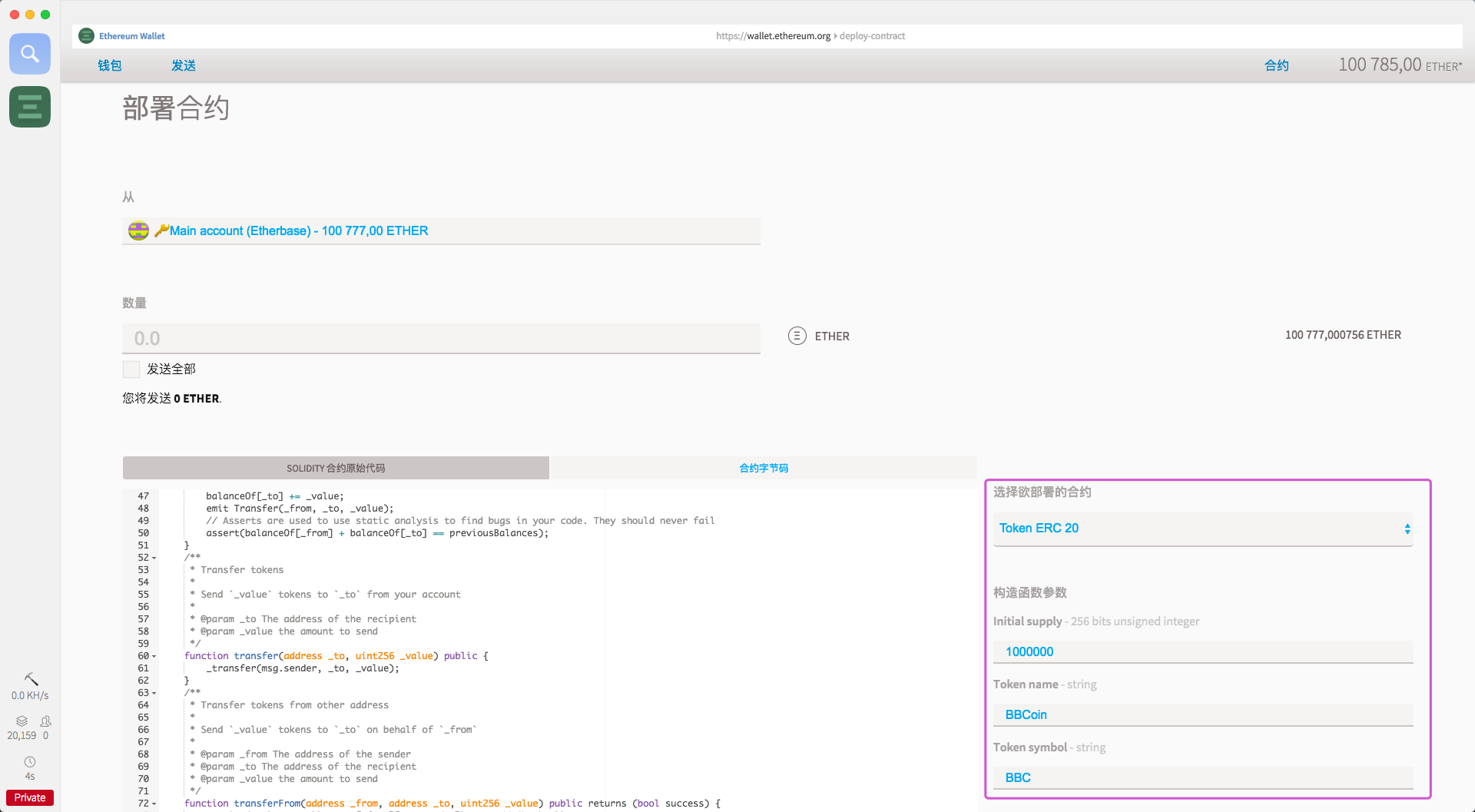Click the search browser icon in sidebar

pos(30,54)
